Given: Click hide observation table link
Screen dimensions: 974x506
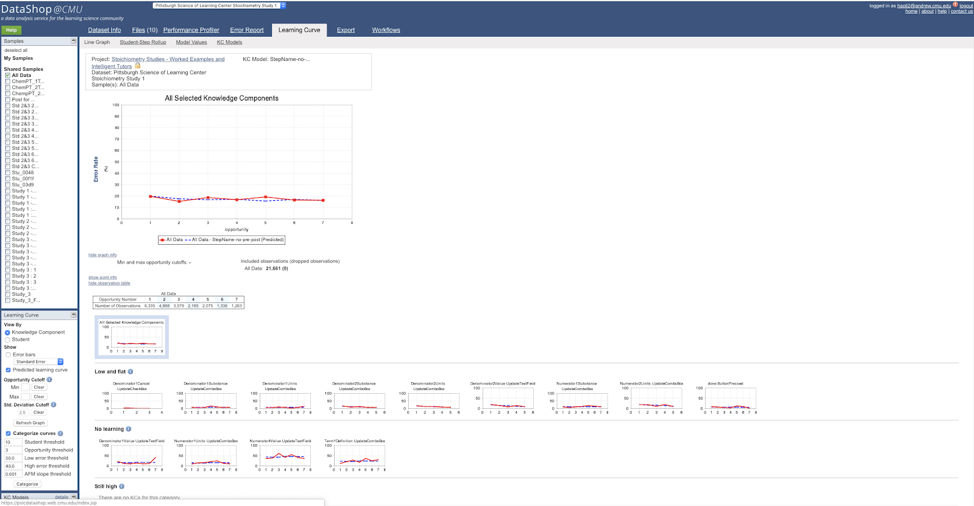Looking at the screenshot, I should (x=109, y=283).
